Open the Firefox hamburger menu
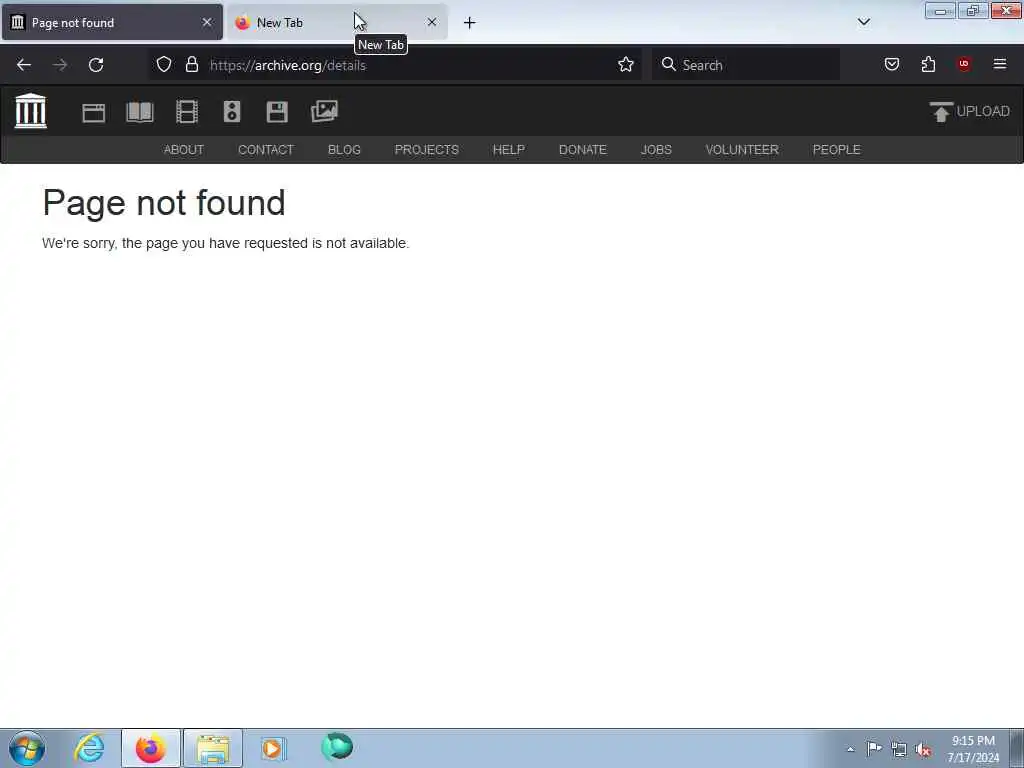Viewport: 1024px width, 768px height. (x=1000, y=64)
